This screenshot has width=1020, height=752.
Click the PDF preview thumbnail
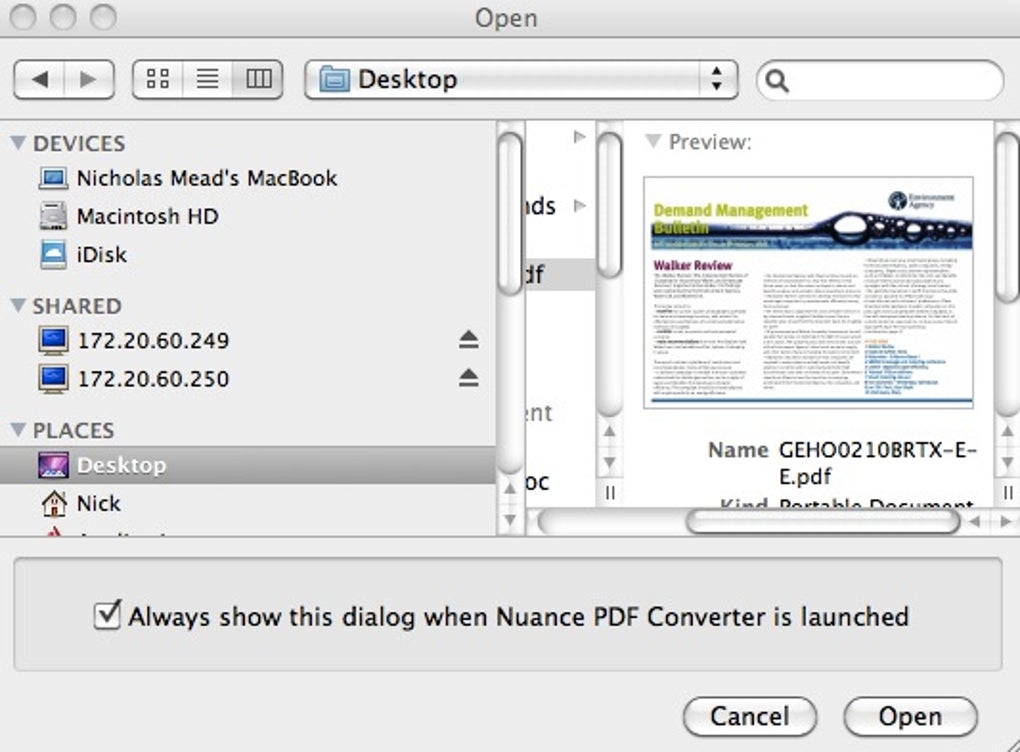click(x=809, y=292)
